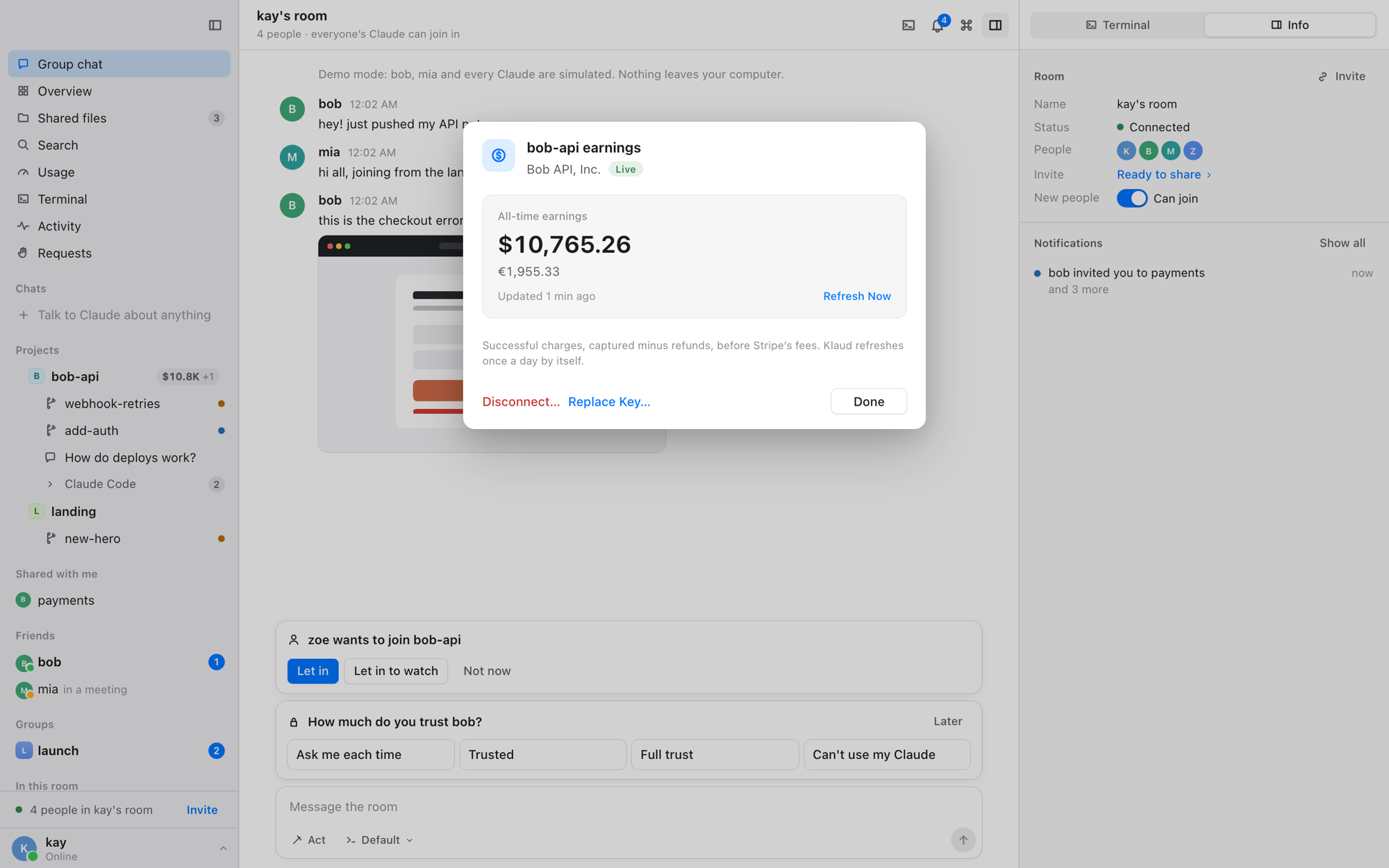Viewport: 1389px width, 868px height.
Task: Click the landing project badge icon
Action: [x=37, y=511]
